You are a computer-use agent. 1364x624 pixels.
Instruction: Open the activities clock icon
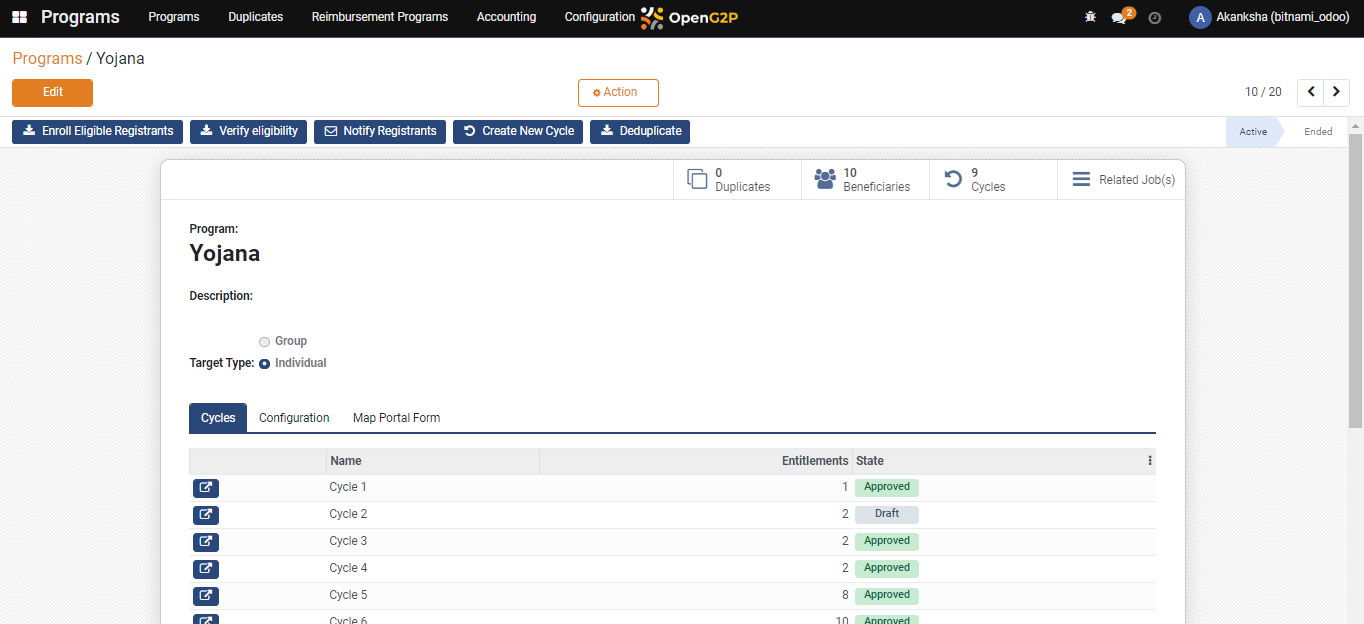click(x=1155, y=18)
